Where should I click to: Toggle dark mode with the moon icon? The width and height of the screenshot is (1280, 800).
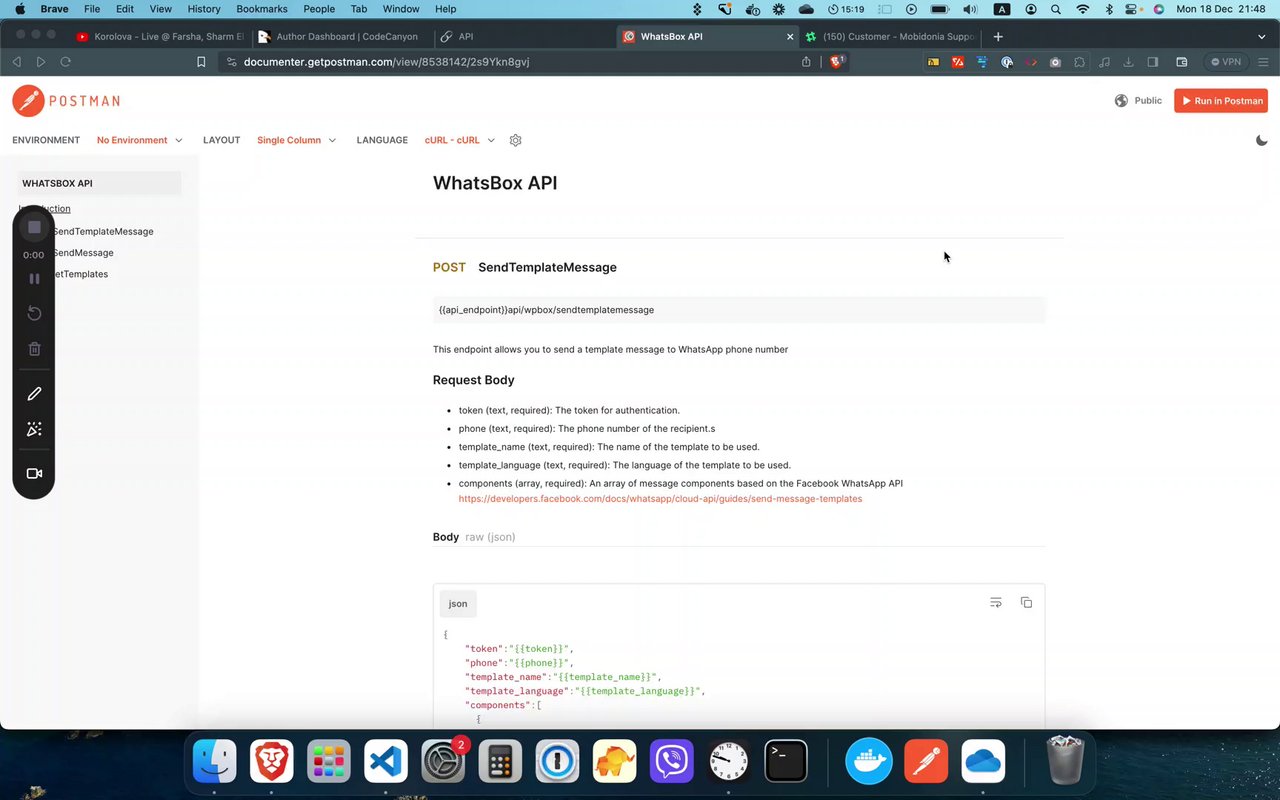pyautogui.click(x=1262, y=140)
